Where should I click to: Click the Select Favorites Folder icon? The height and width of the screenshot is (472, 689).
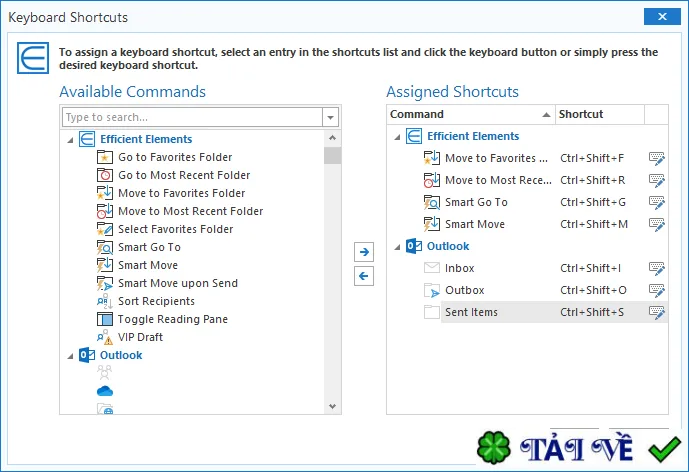click(105, 229)
